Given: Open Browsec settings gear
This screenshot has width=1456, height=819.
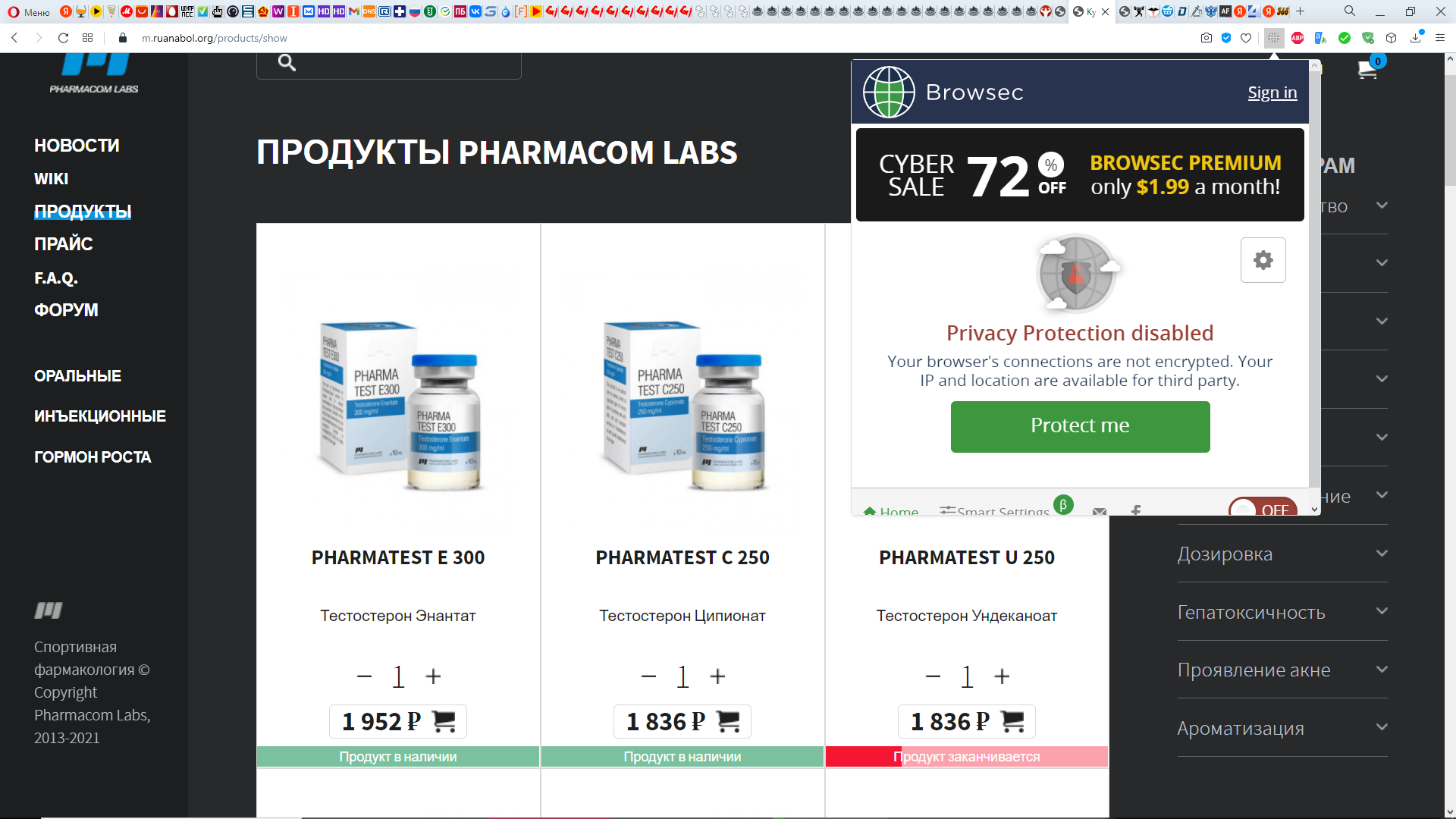Looking at the screenshot, I should 1263,260.
